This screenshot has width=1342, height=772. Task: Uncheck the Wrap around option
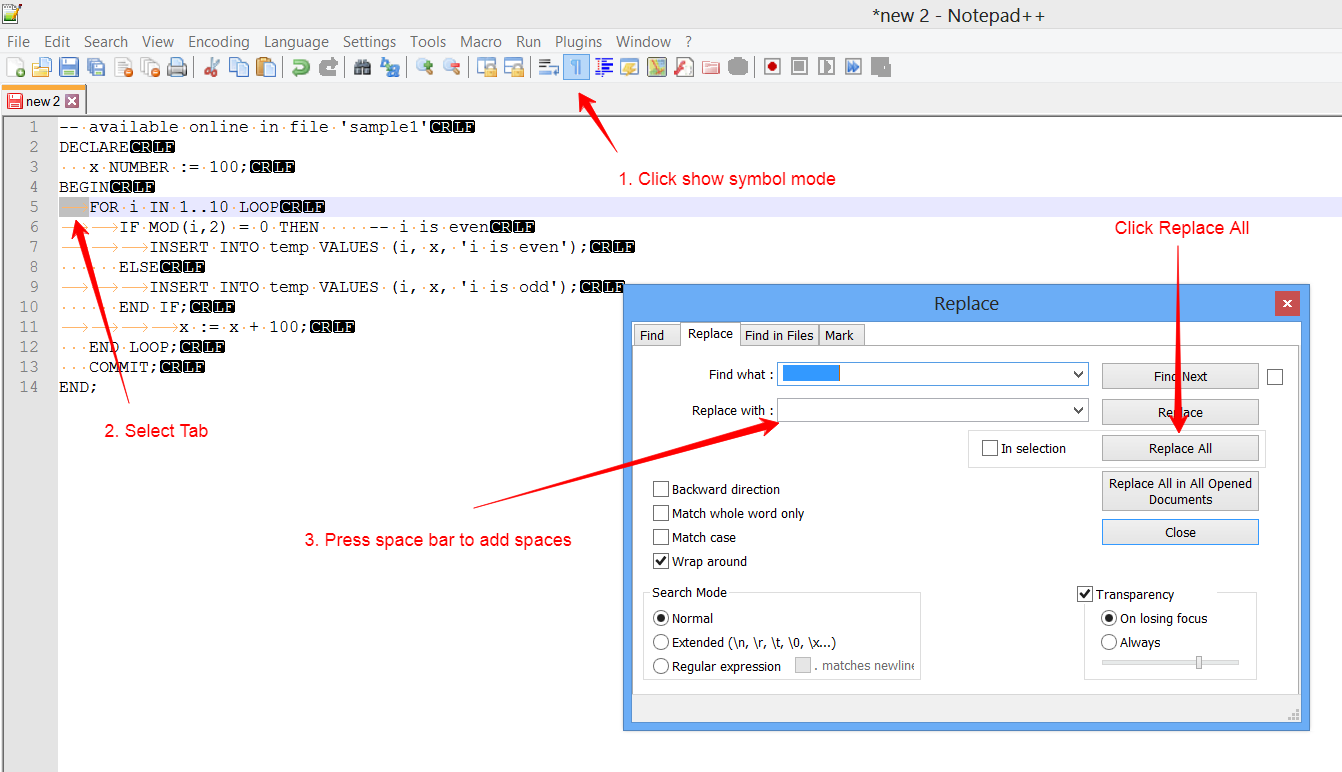[x=660, y=560]
